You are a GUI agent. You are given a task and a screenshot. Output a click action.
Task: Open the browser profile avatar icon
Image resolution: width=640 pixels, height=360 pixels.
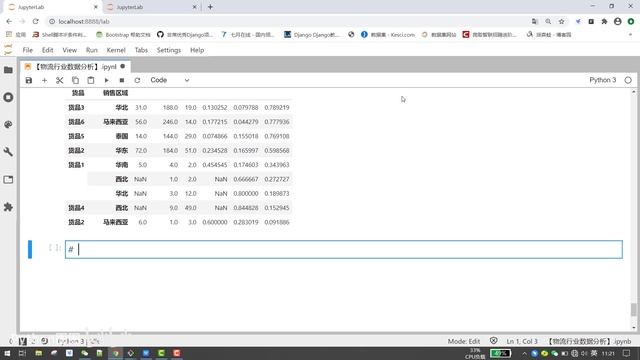click(x=618, y=21)
